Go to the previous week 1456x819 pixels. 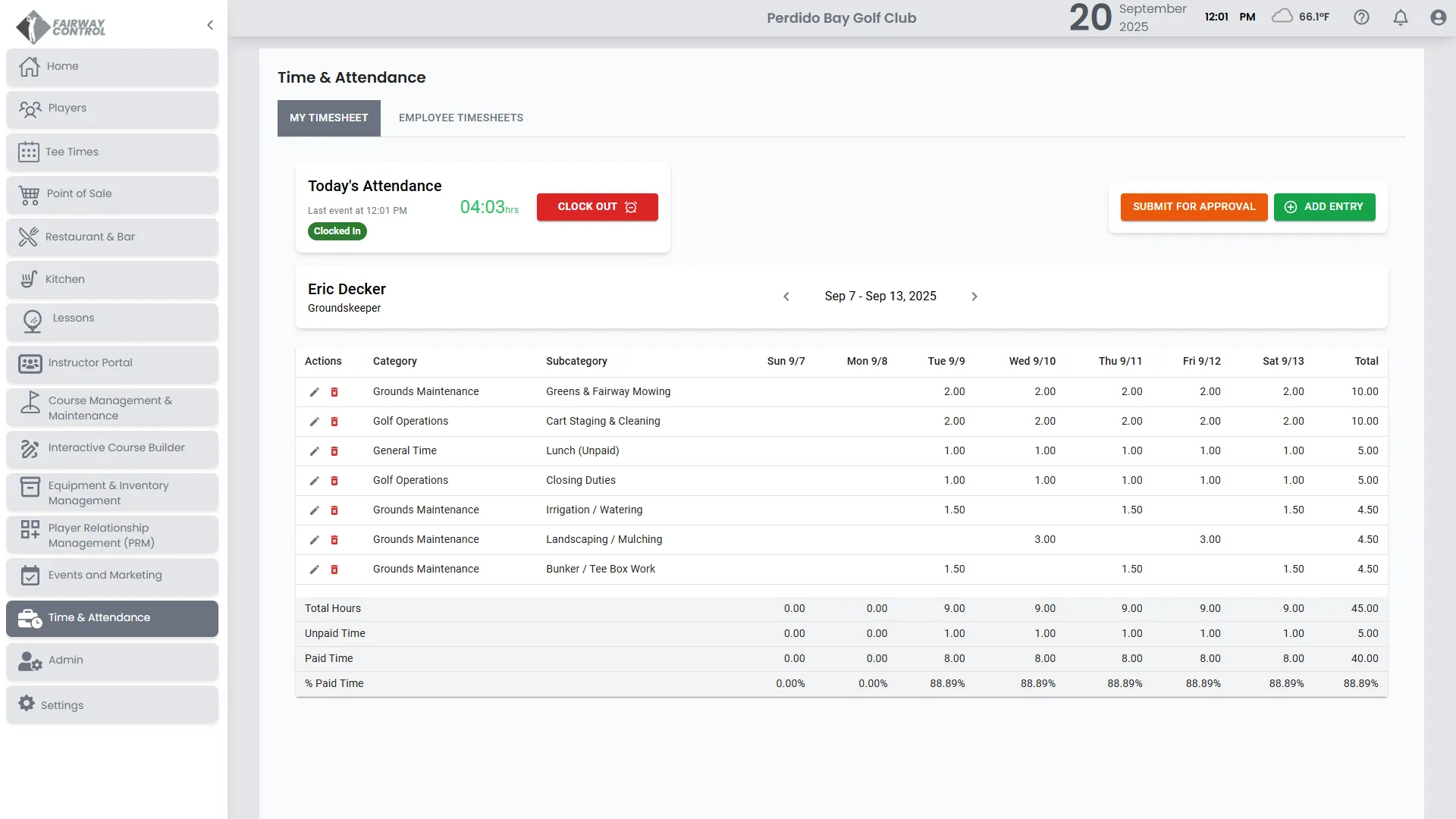tap(786, 297)
